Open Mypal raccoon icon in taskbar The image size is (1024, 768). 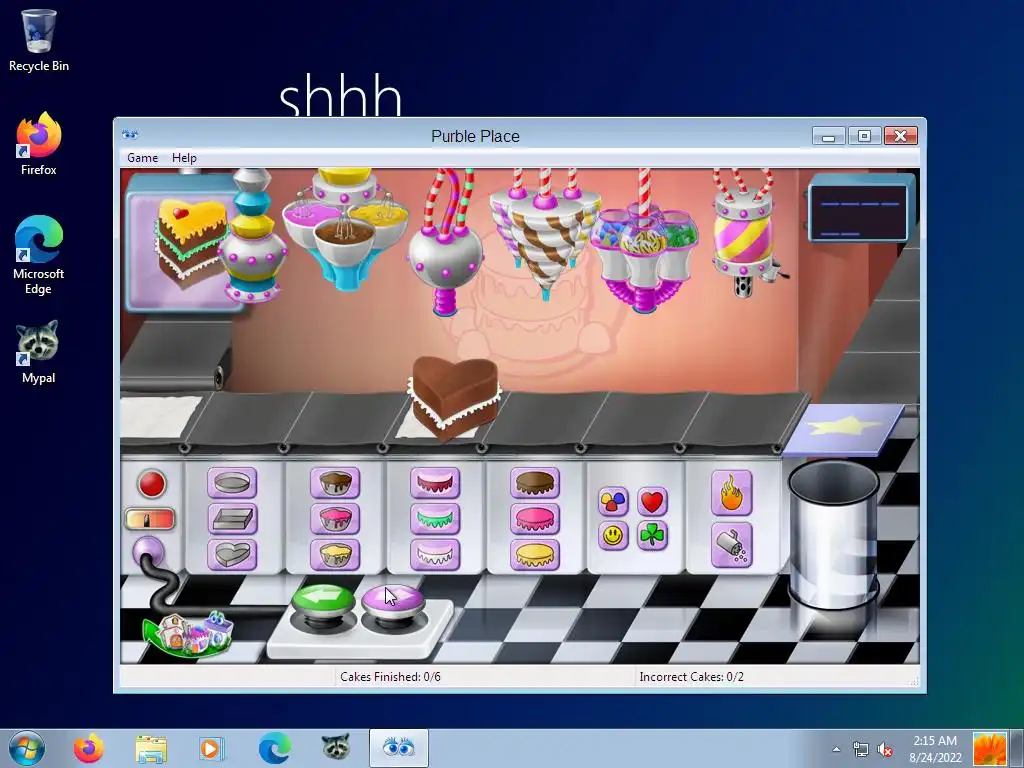(336, 748)
